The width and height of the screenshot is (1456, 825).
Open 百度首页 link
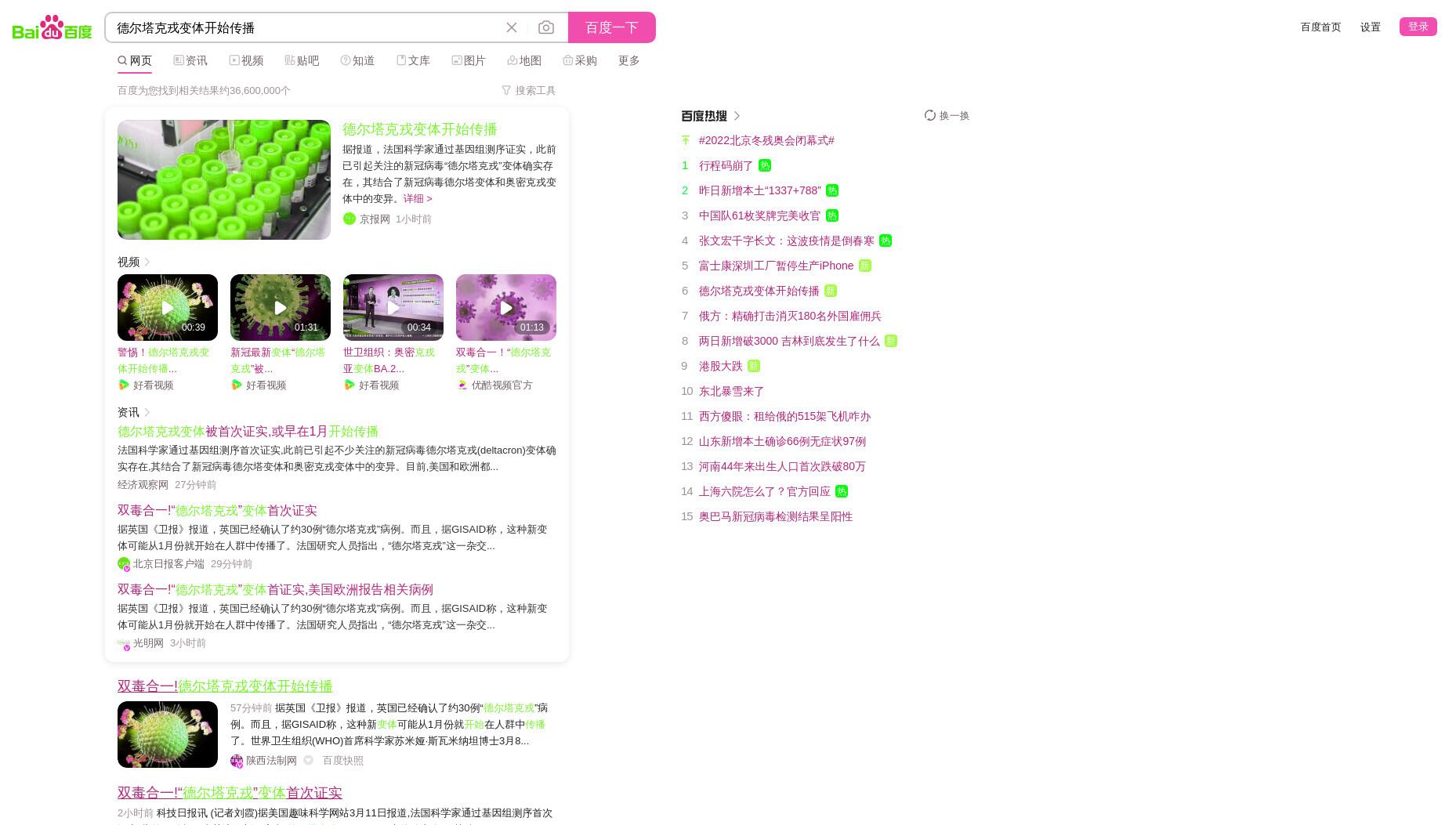(1321, 27)
